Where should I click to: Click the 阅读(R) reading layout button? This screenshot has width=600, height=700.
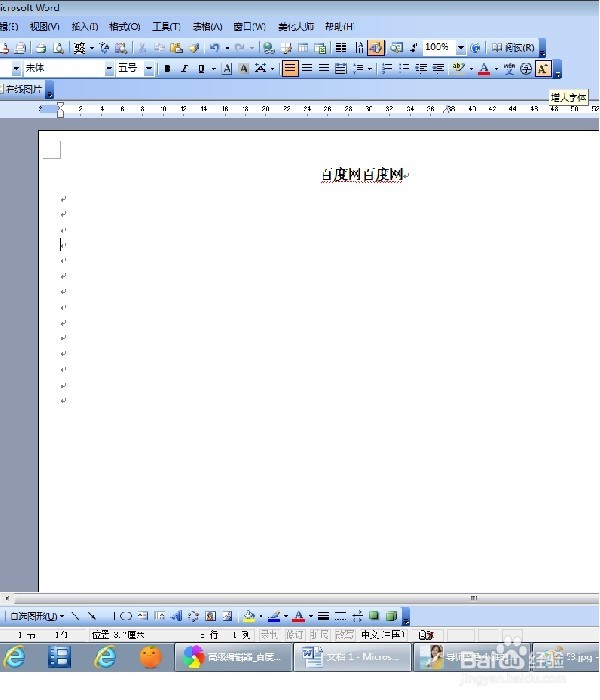[x=513, y=47]
